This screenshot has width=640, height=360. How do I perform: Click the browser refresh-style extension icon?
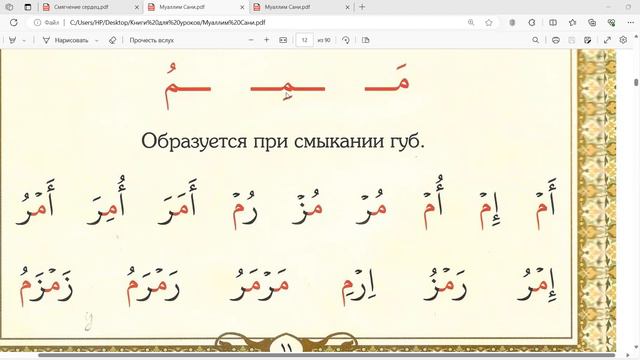532,22
